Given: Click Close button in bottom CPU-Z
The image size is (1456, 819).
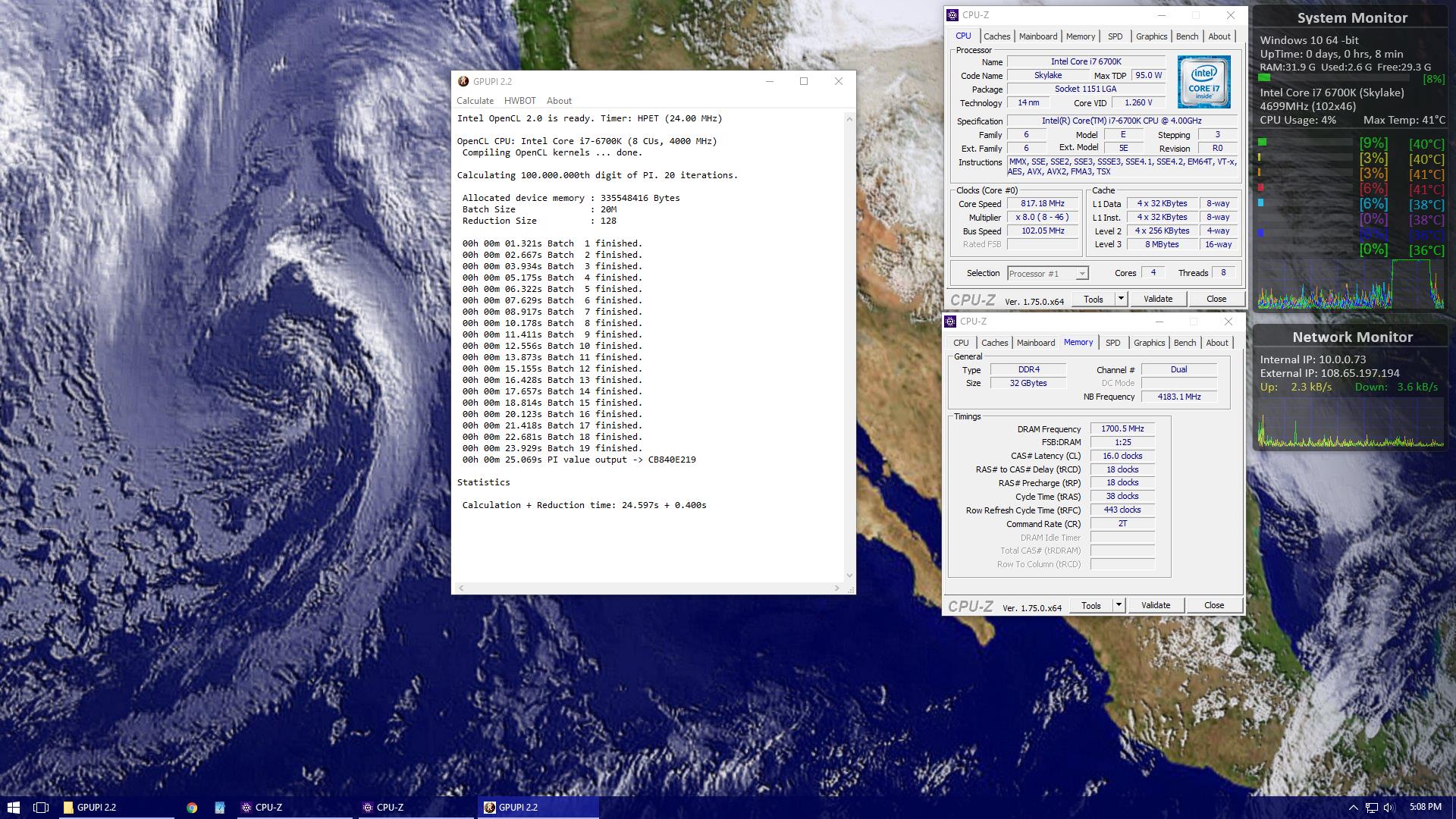Looking at the screenshot, I should (x=1214, y=605).
